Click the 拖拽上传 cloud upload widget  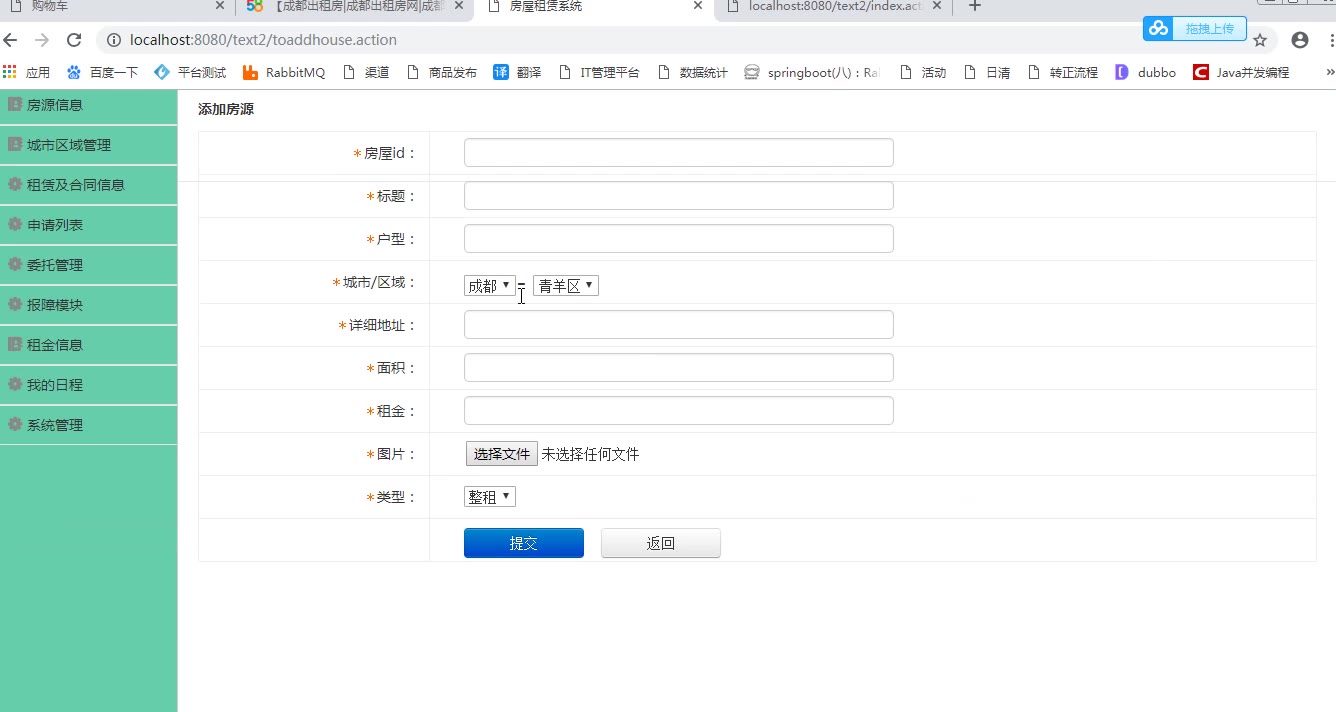click(1195, 28)
